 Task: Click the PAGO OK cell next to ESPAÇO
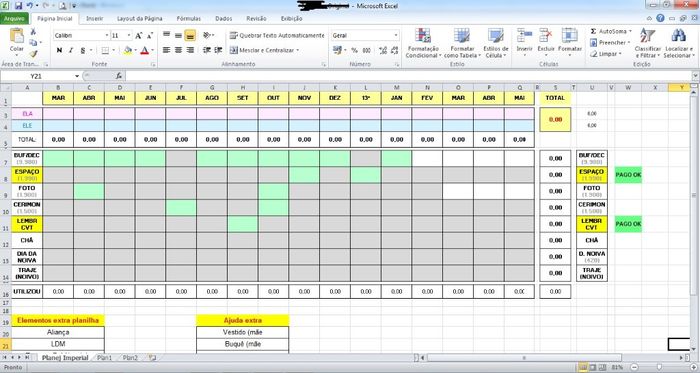coord(628,175)
